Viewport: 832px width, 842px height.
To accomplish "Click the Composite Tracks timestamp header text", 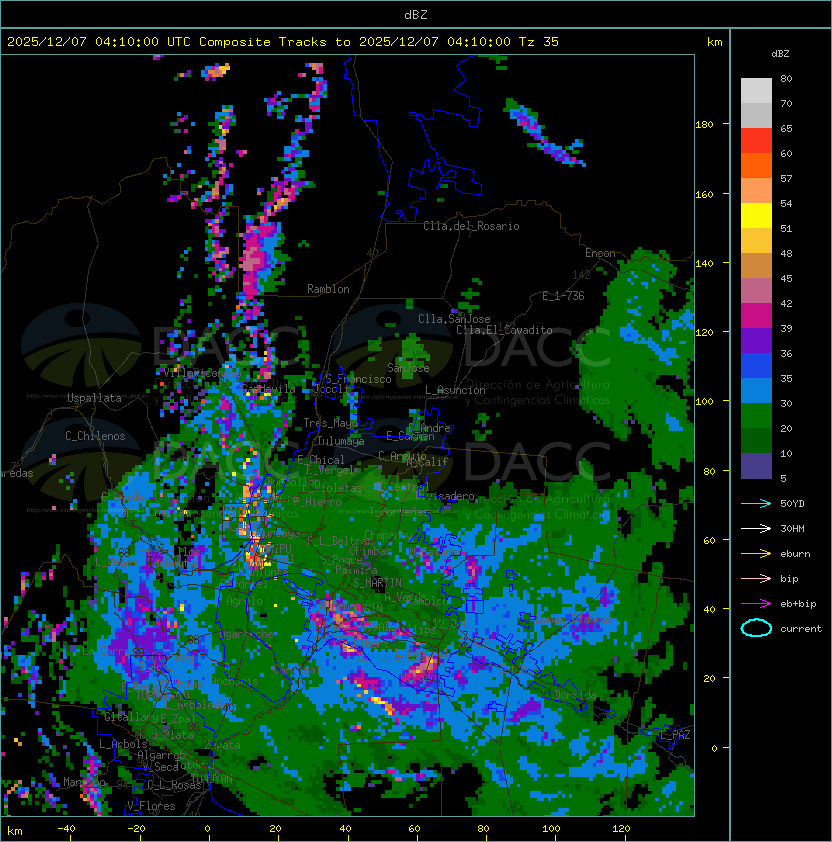I will click(x=283, y=42).
